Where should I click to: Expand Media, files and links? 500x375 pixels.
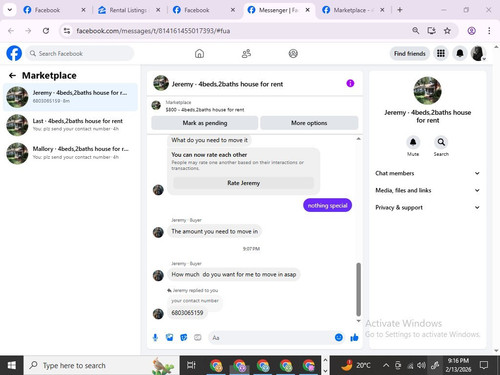click(427, 190)
